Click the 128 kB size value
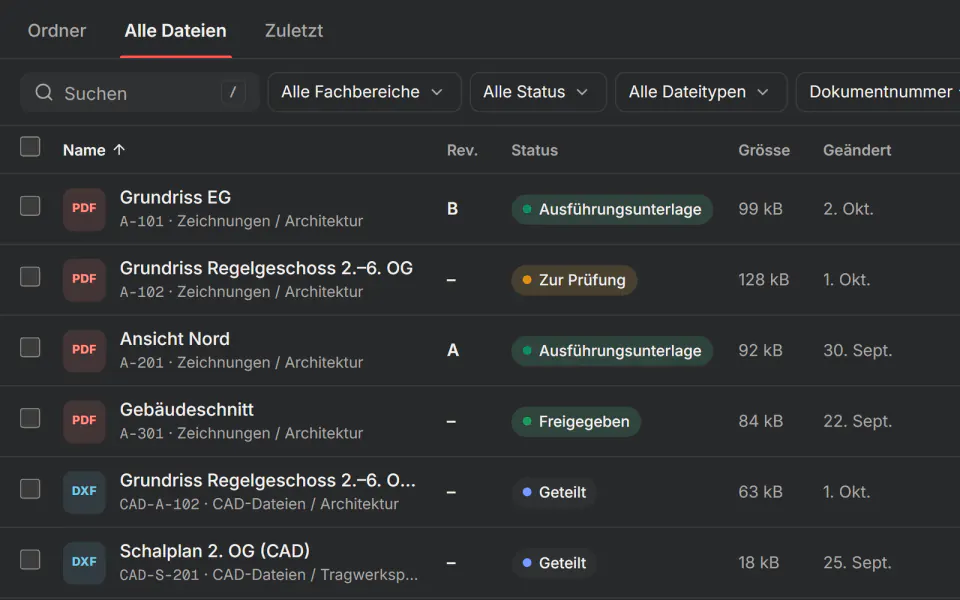 pyautogui.click(x=763, y=280)
